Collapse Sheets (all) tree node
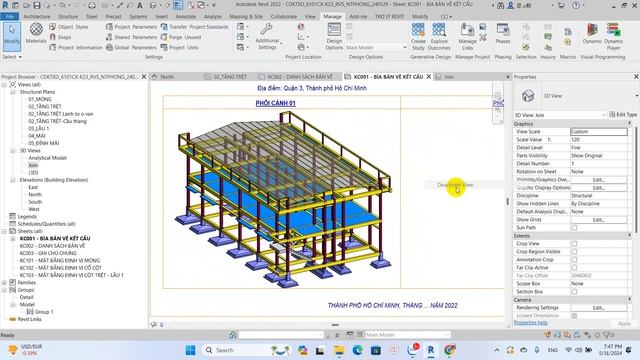The height and width of the screenshot is (360, 640). pyautogui.click(x=4, y=231)
